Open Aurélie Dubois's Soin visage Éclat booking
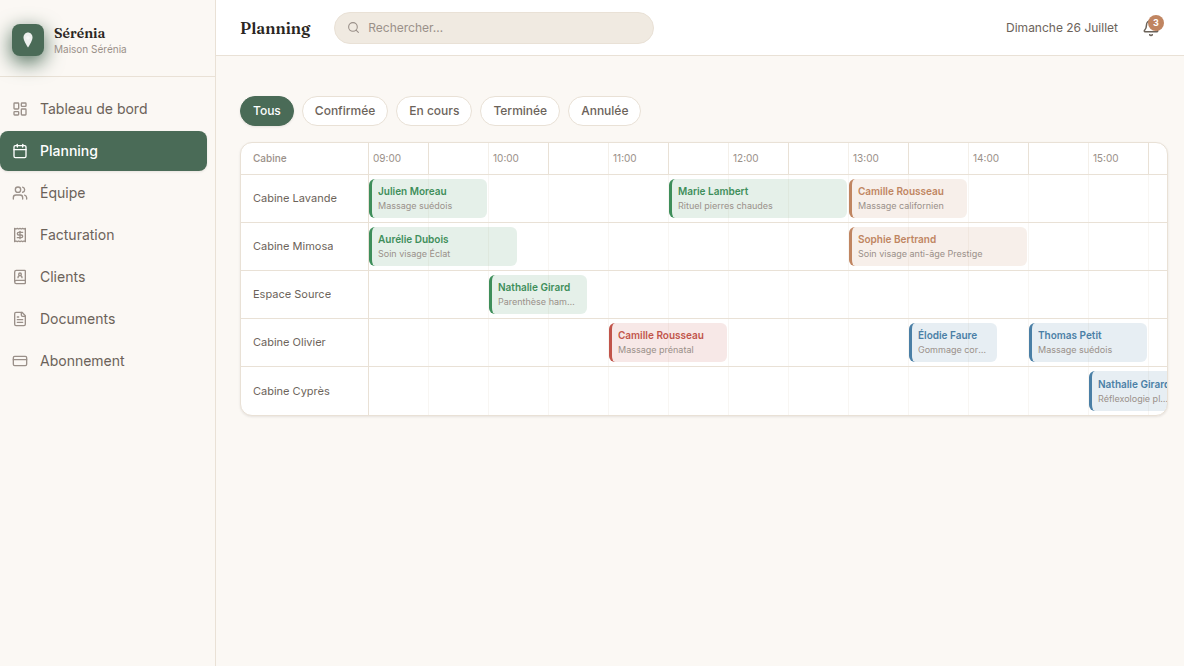The width and height of the screenshot is (1184, 666). pos(443,246)
